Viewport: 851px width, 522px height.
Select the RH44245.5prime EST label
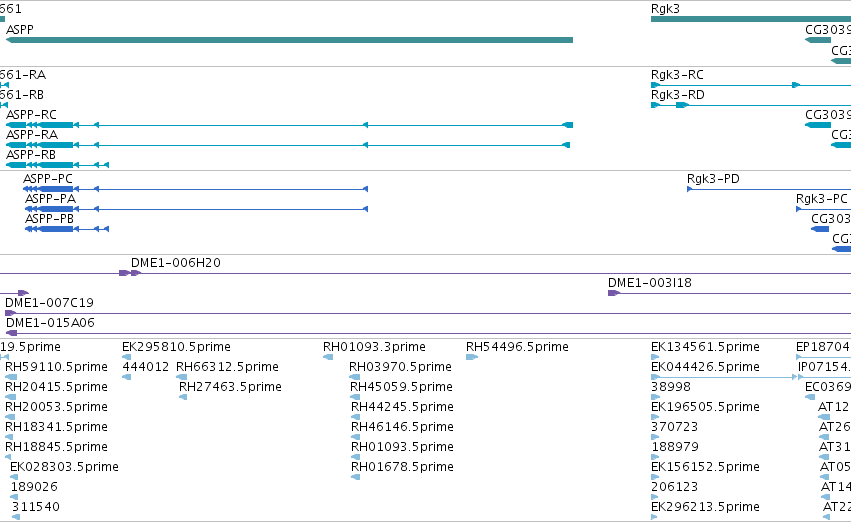[x=402, y=407]
